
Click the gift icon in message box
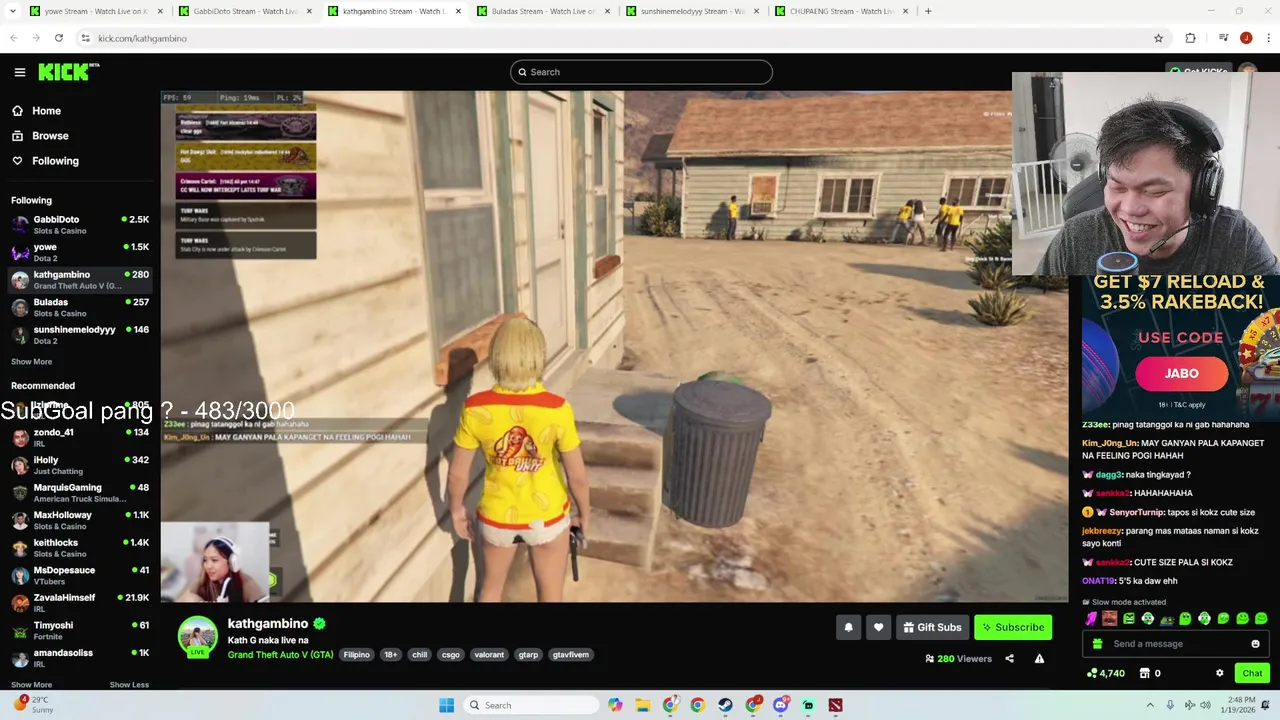coord(1097,644)
